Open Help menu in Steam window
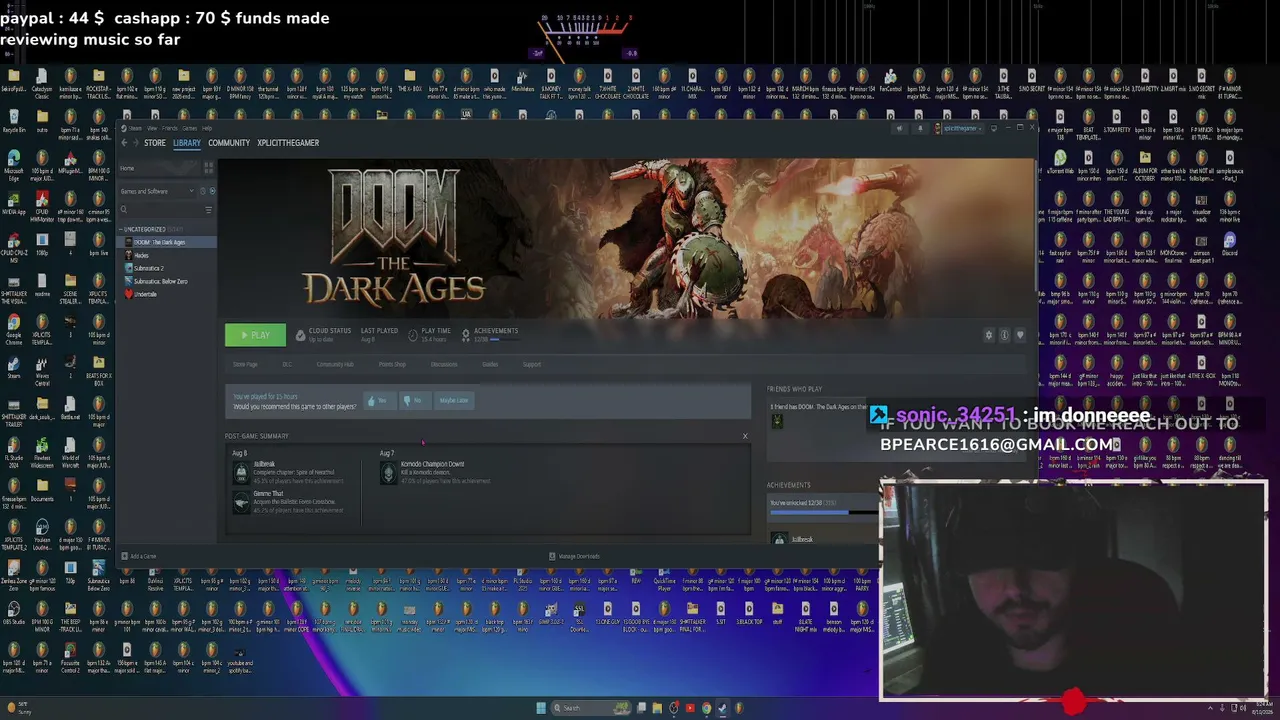This screenshot has height=720, width=1280. click(207, 128)
